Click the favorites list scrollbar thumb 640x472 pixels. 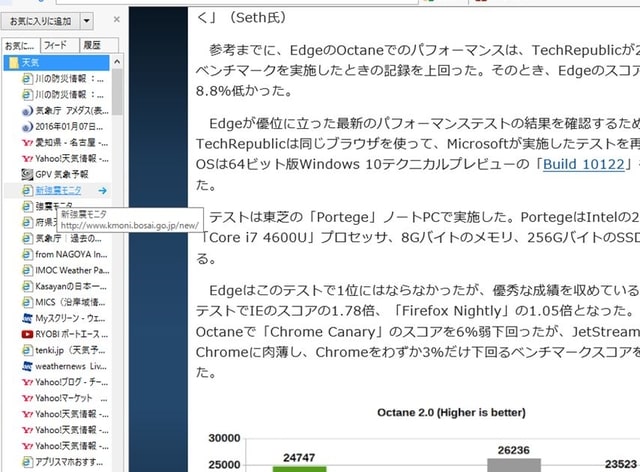[117, 92]
